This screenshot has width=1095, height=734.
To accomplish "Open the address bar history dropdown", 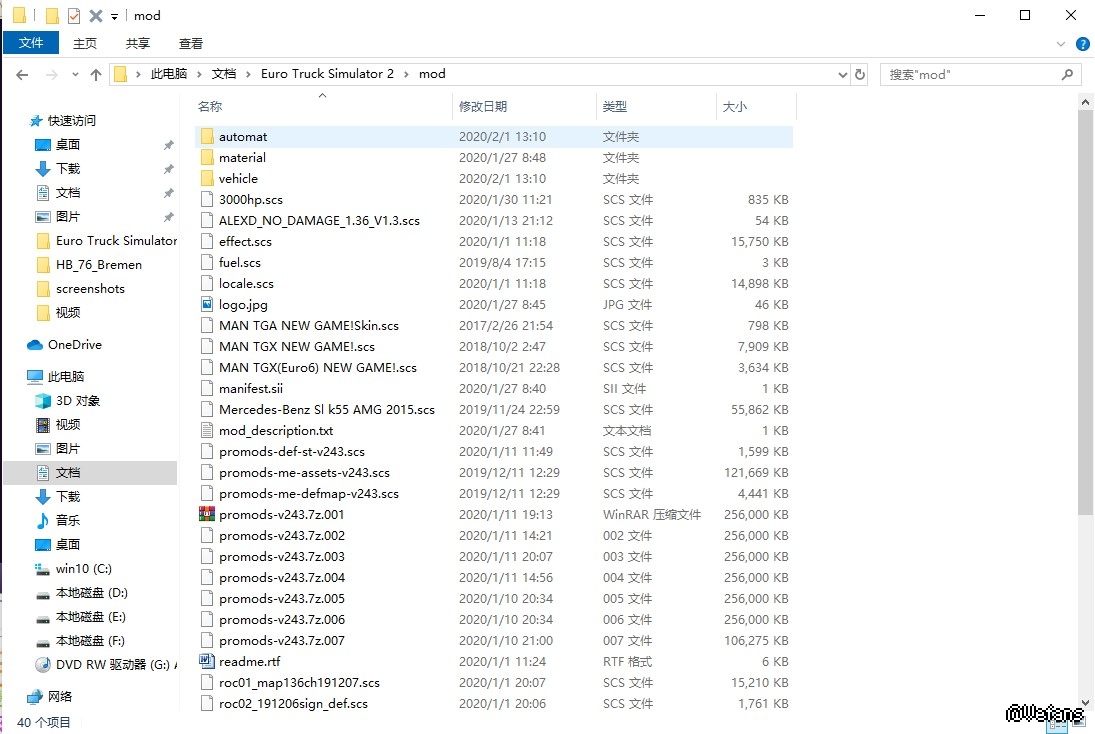I will click(x=842, y=74).
